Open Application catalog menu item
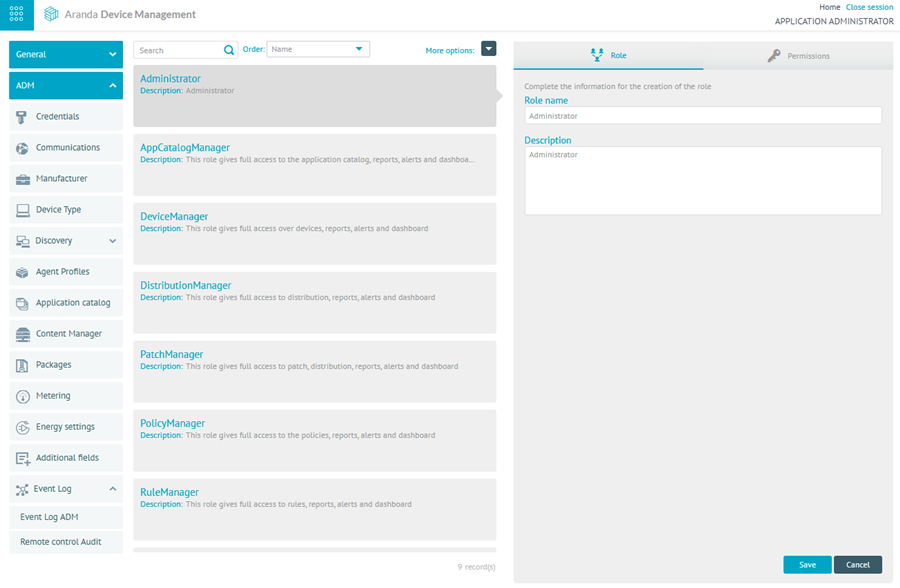Screen dimensions: 900x588 pos(66,303)
